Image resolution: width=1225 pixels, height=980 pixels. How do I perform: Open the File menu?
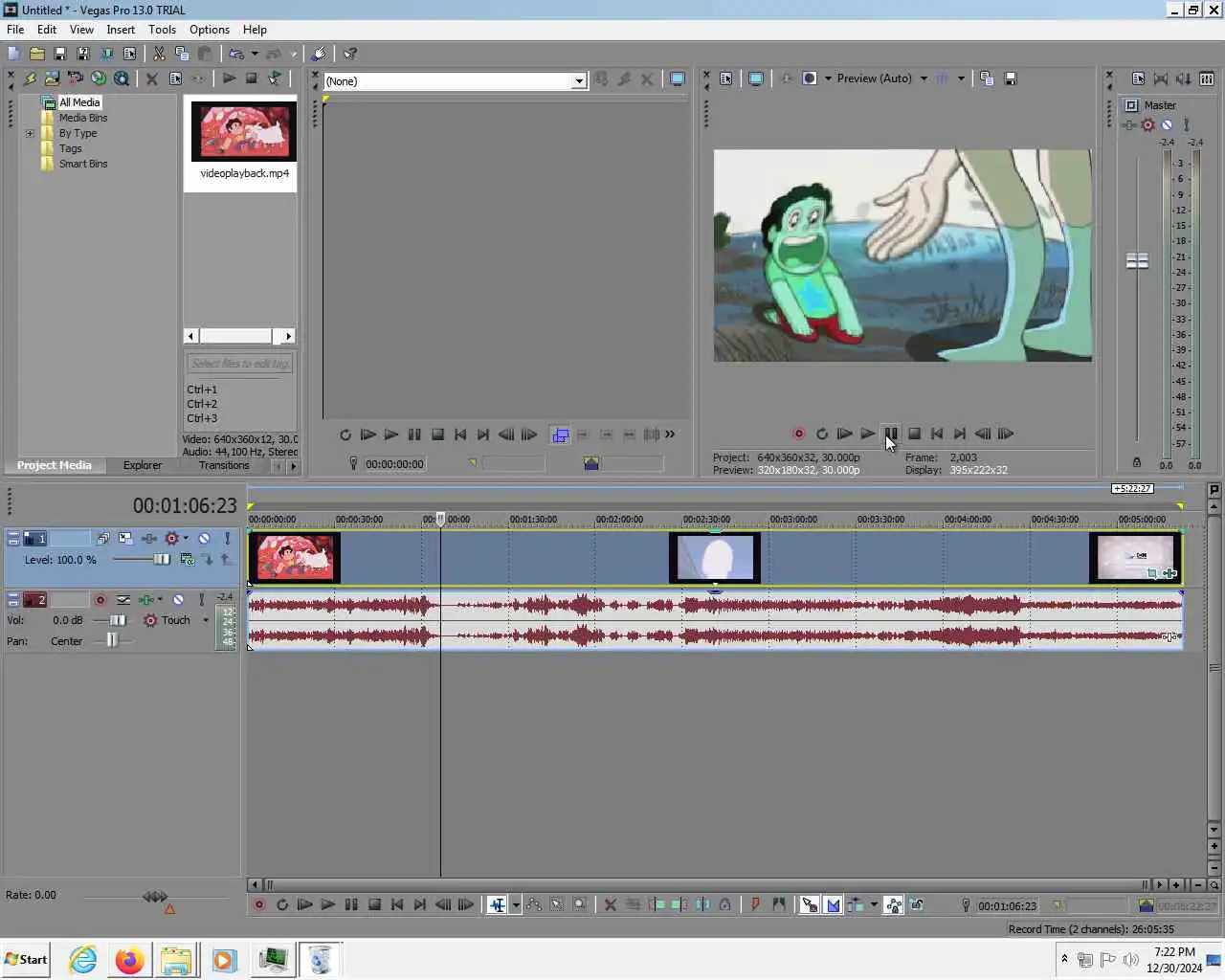(x=15, y=30)
